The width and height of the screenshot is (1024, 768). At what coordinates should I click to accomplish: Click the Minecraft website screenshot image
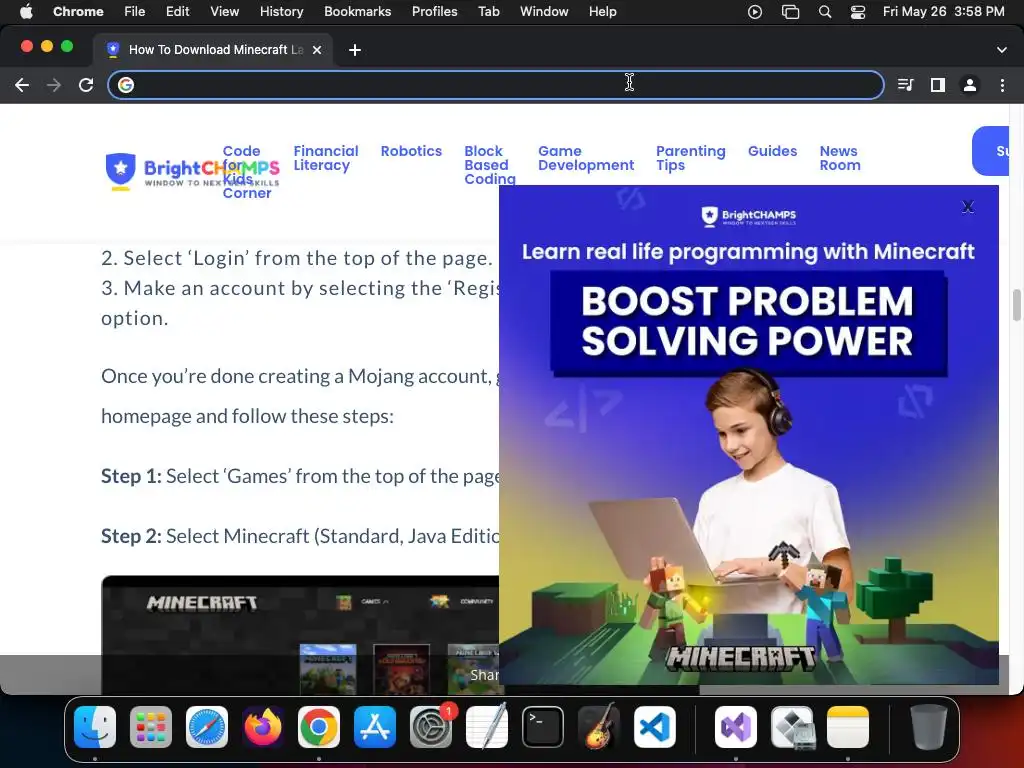click(300, 635)
